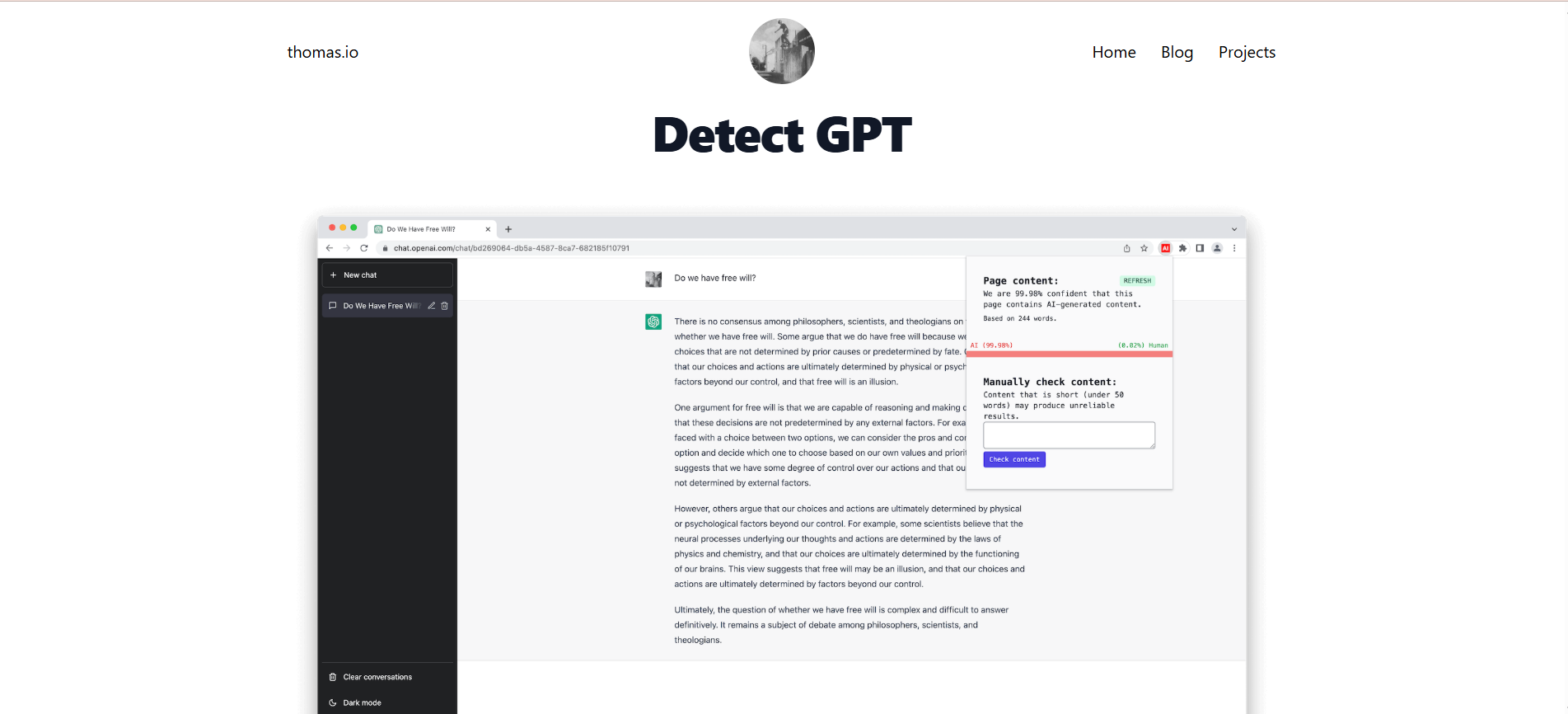Click the round avatar photo at top
Screen dimensions: 1568x714
tap(781, 51)
